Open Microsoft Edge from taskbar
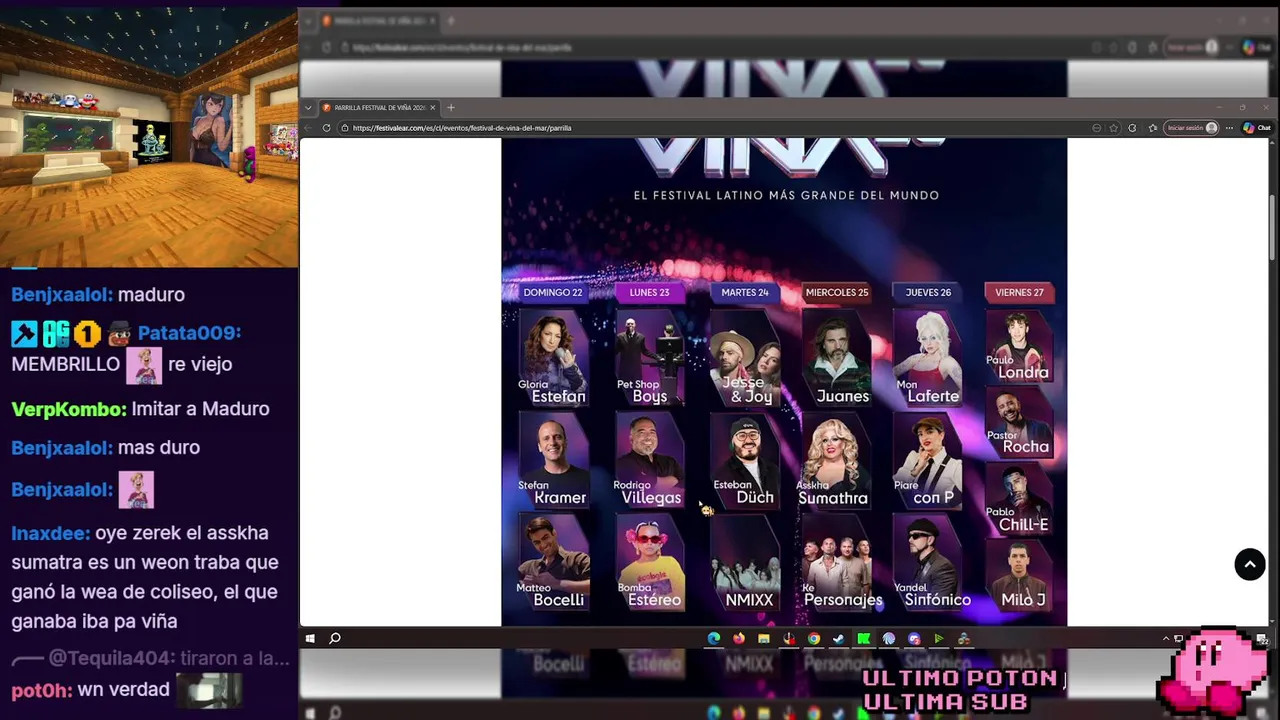The image size is (1280, 720). 714,638
